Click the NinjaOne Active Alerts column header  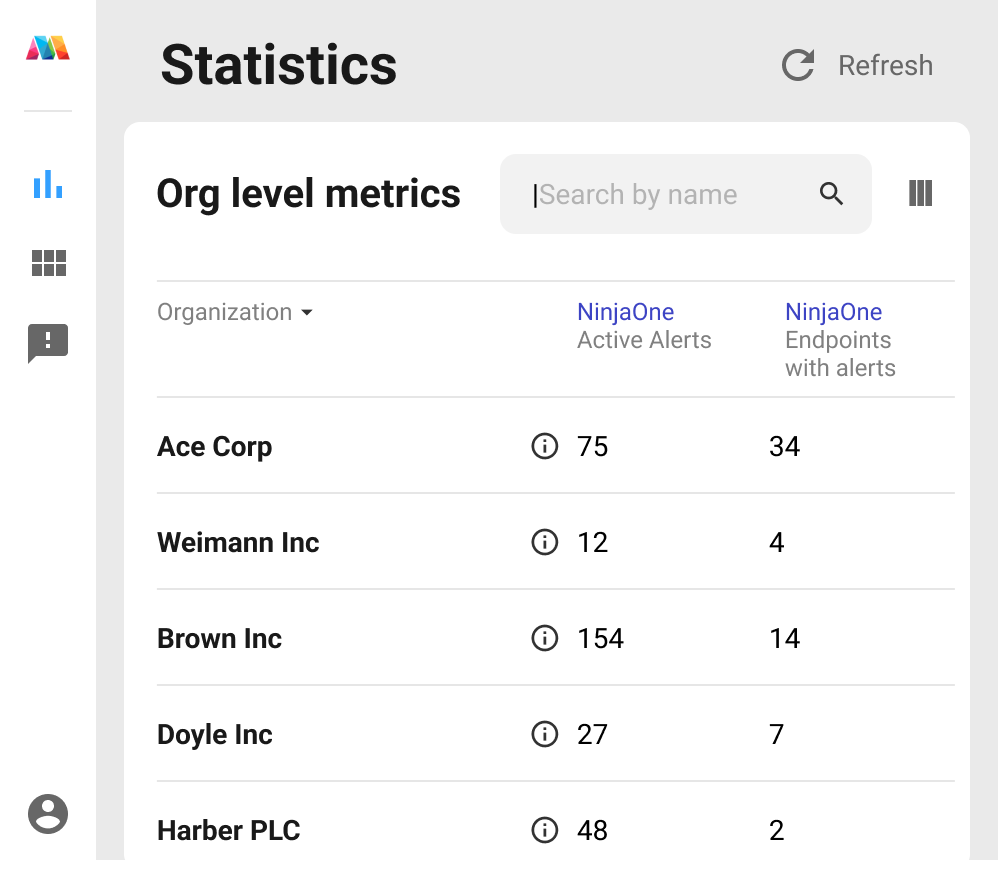644,326
